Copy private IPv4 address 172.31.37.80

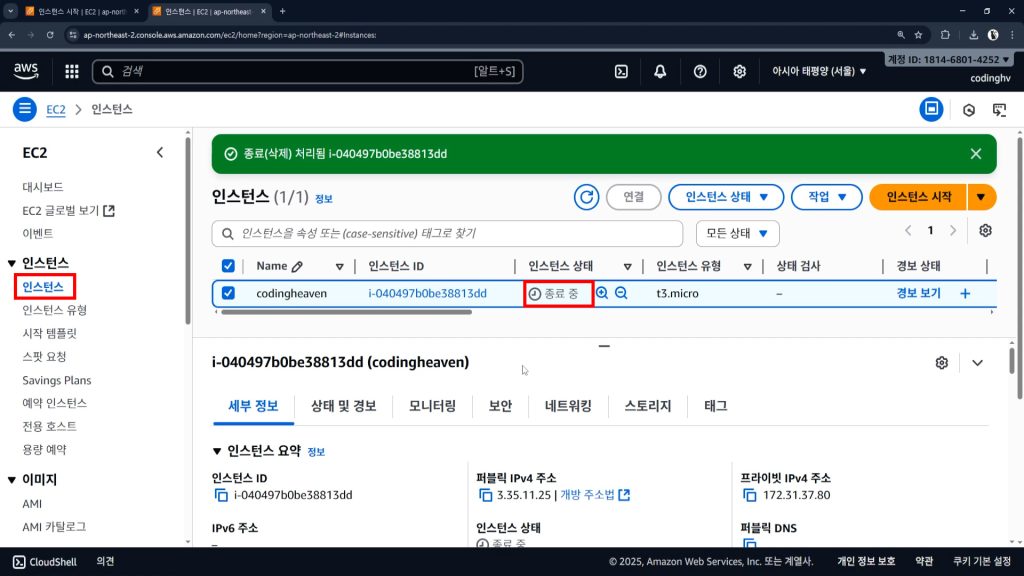[750, 496]
